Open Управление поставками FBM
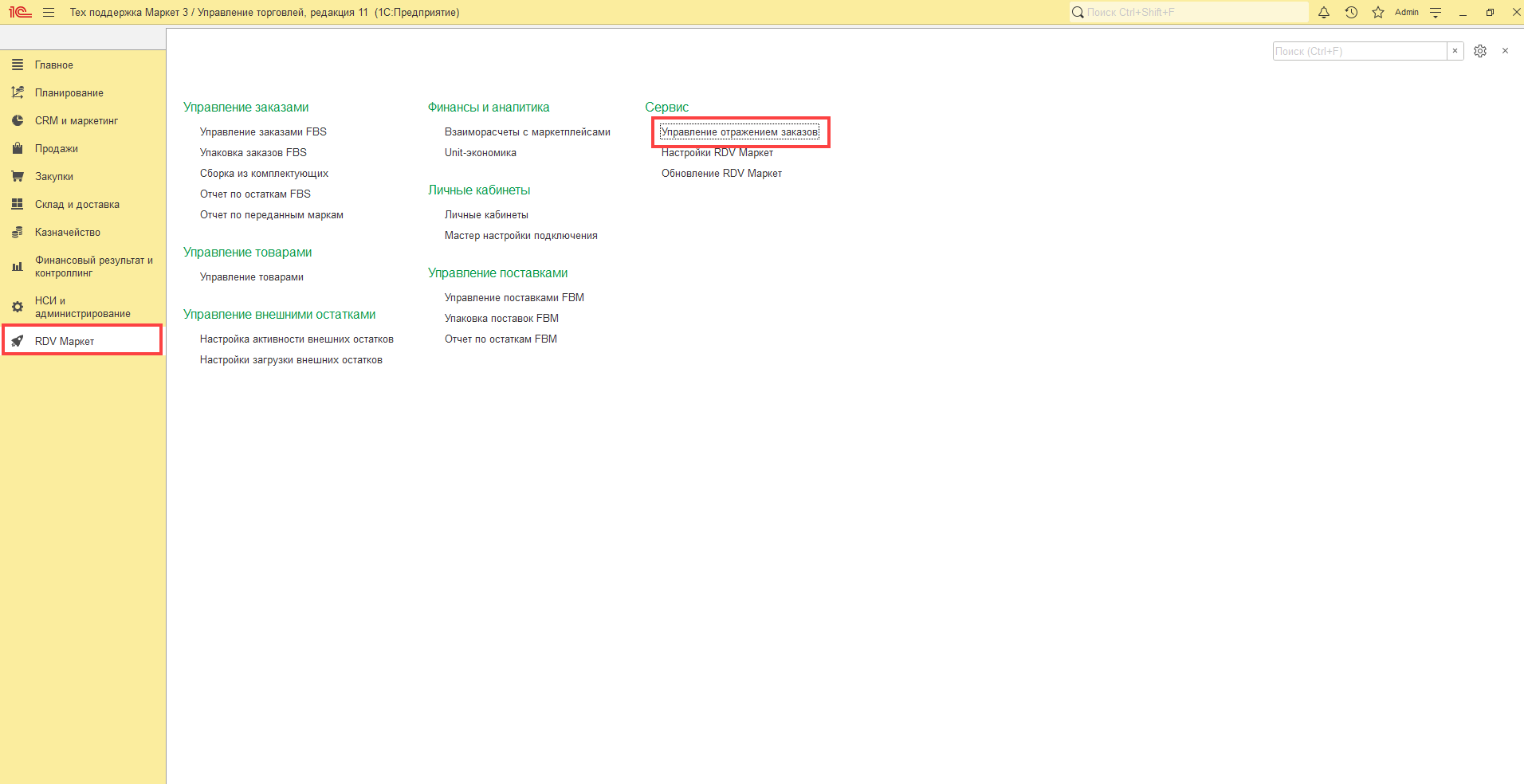 [514, 298]
